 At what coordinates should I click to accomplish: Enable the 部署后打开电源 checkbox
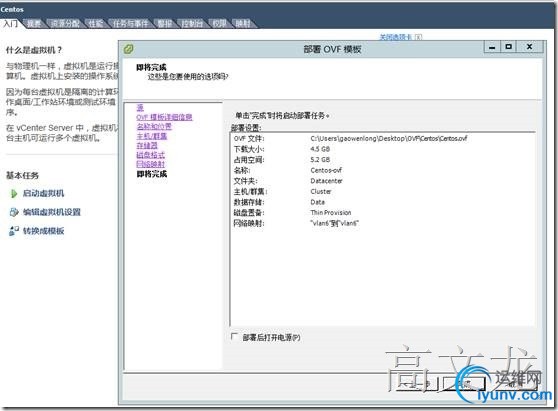pyautogui.click(x=234, y=336)
